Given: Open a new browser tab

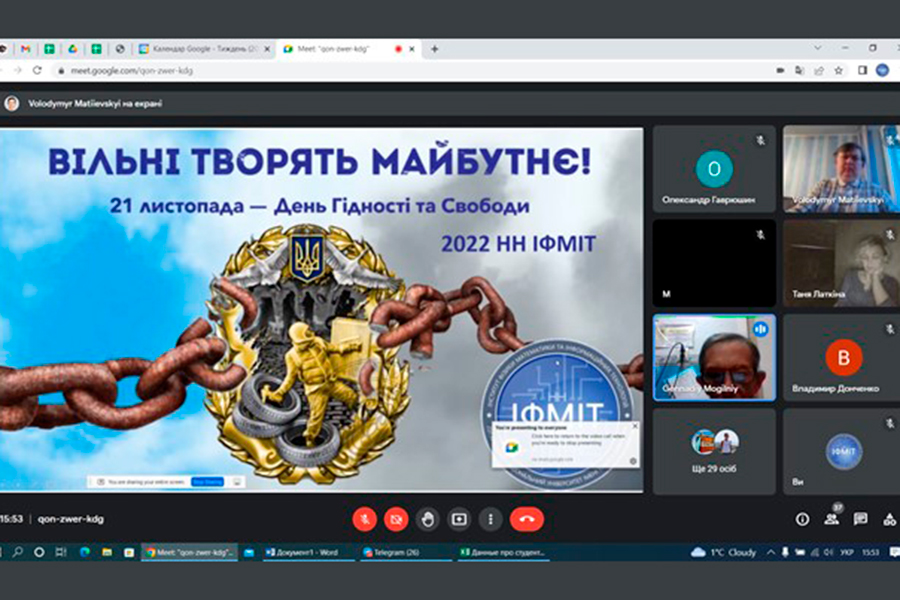Looking at the screenshot, I should (435, 49).
